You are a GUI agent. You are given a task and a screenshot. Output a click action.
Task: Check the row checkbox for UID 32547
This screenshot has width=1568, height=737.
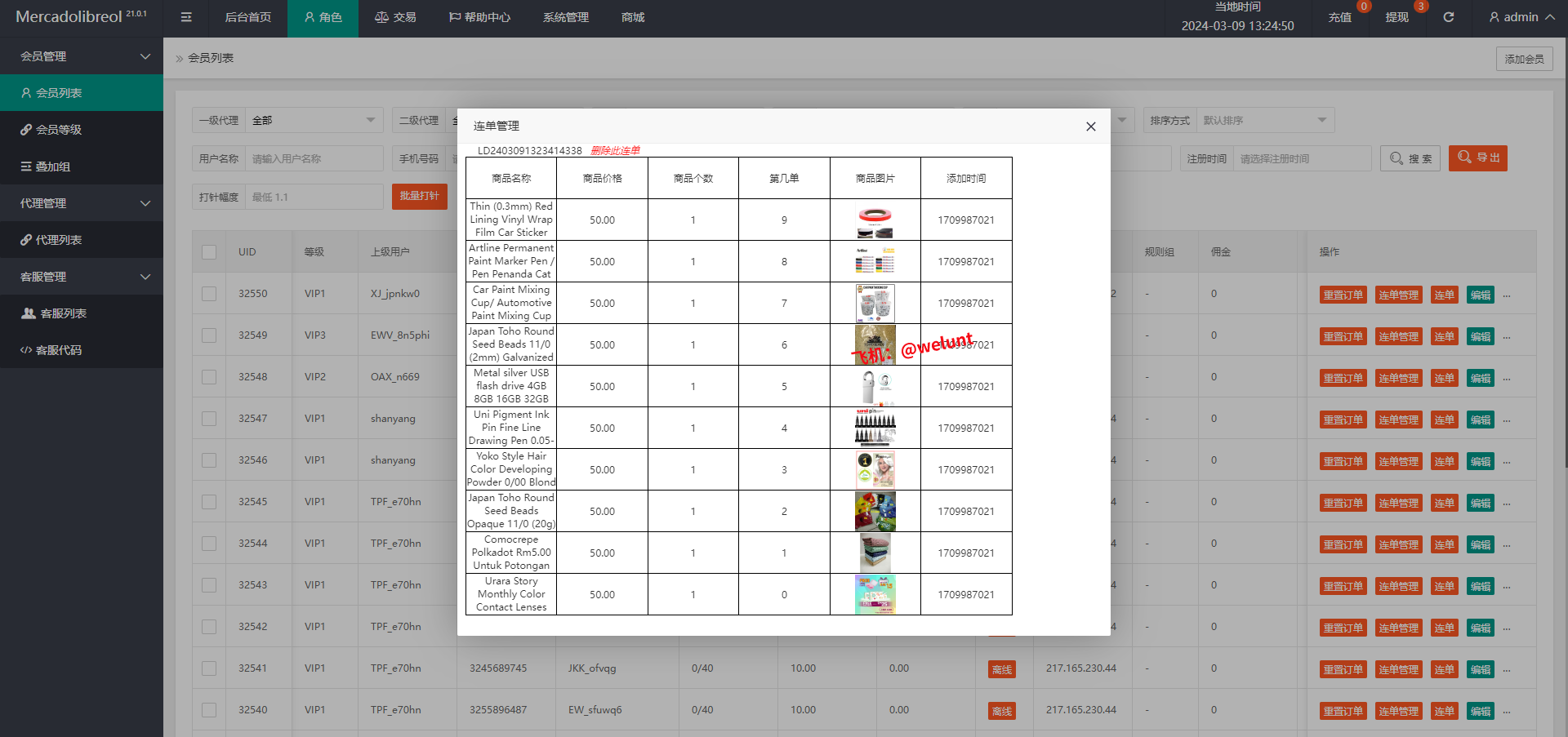coord(209,419)
